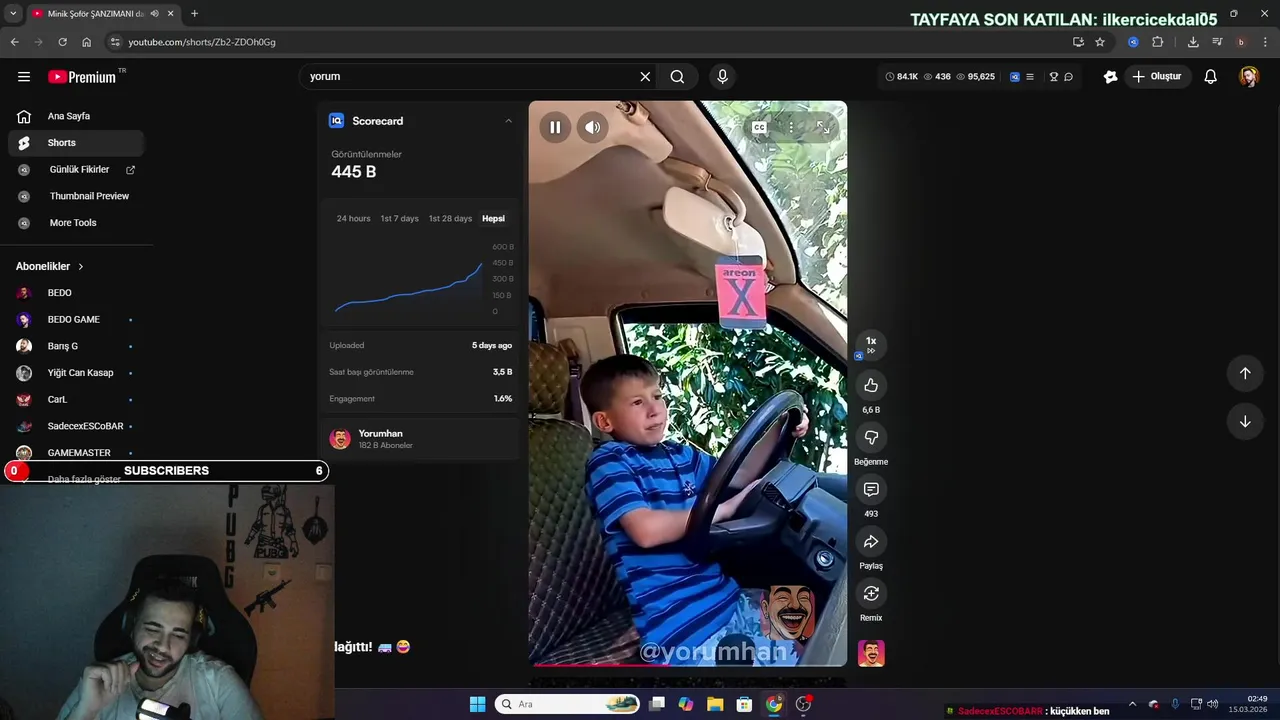Open the browser extensions puzzle icon
Image resolution: width=1280 pixels, height=720 pixels.
[1158, 42]
